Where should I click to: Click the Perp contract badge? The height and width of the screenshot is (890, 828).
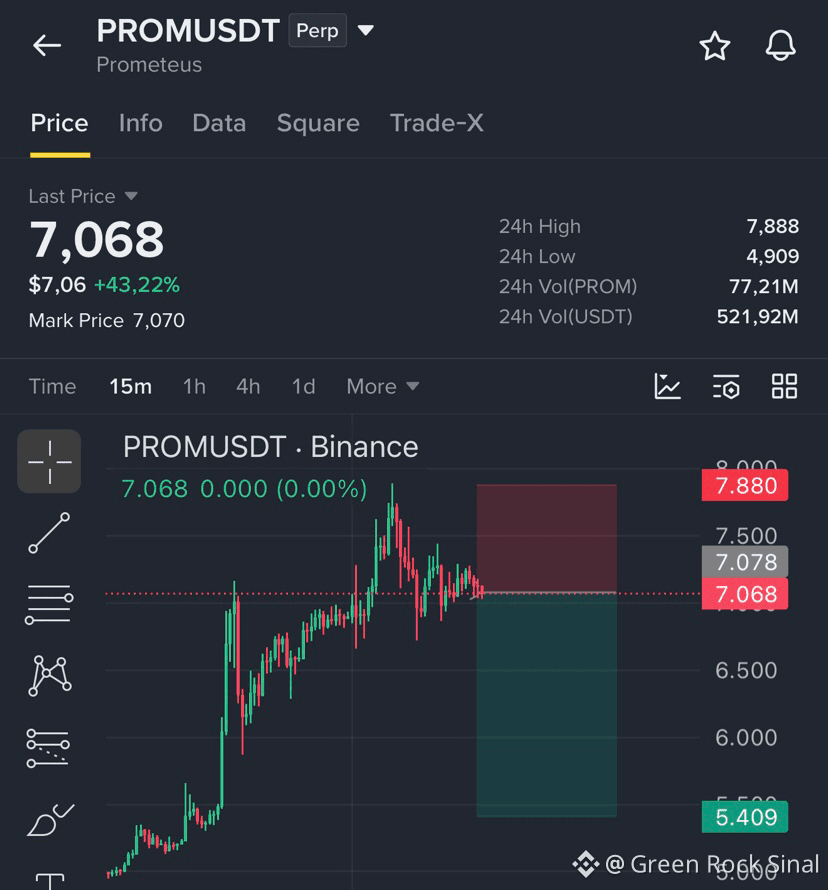point(317,30)
